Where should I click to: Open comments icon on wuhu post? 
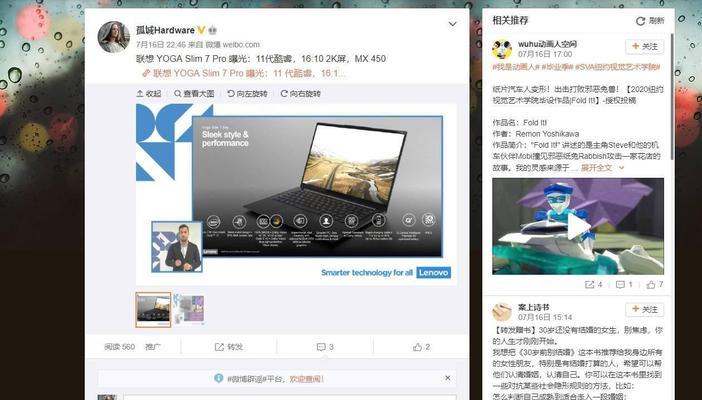point(624,284)
